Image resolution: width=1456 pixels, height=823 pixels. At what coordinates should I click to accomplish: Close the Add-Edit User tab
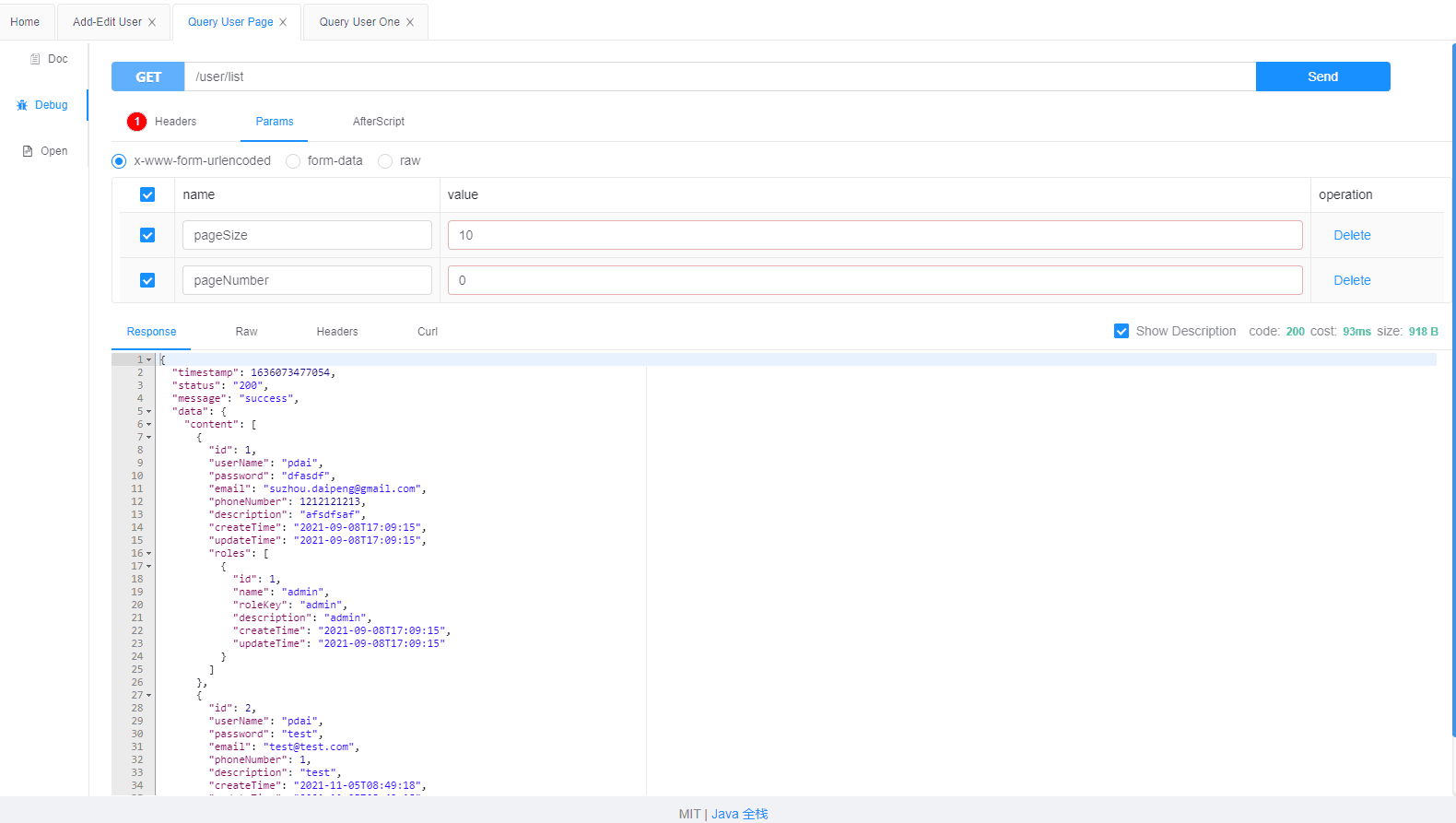[152, 22]
